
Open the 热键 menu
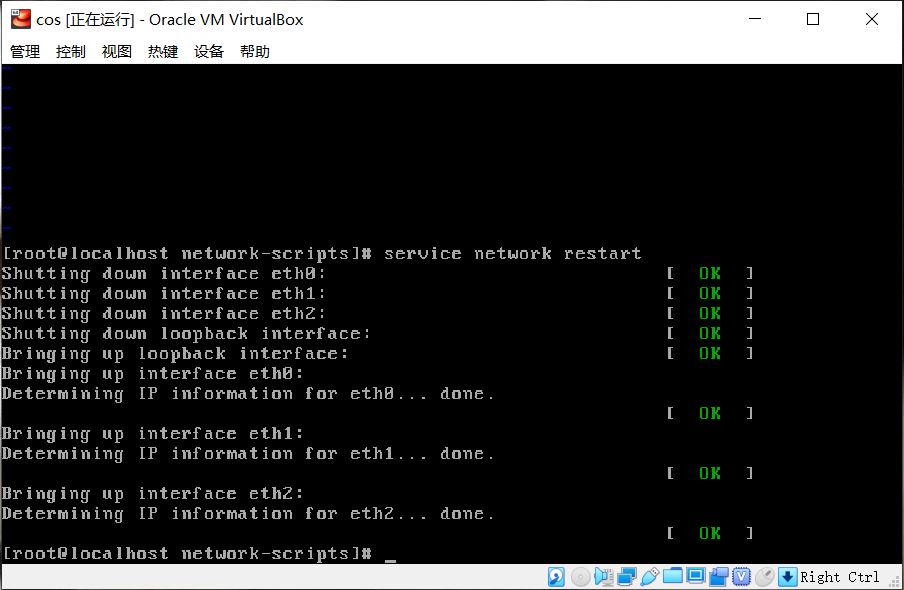(161, 51)
